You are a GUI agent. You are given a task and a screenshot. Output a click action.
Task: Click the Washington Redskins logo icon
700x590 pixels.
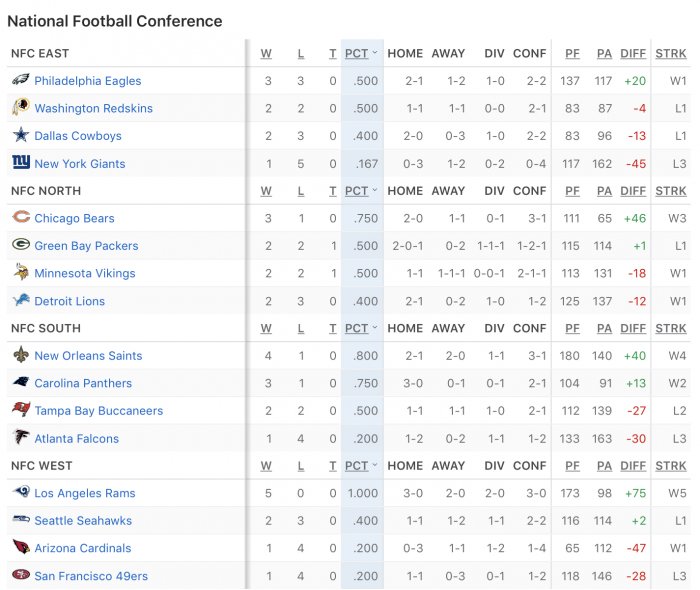point(21,107)
